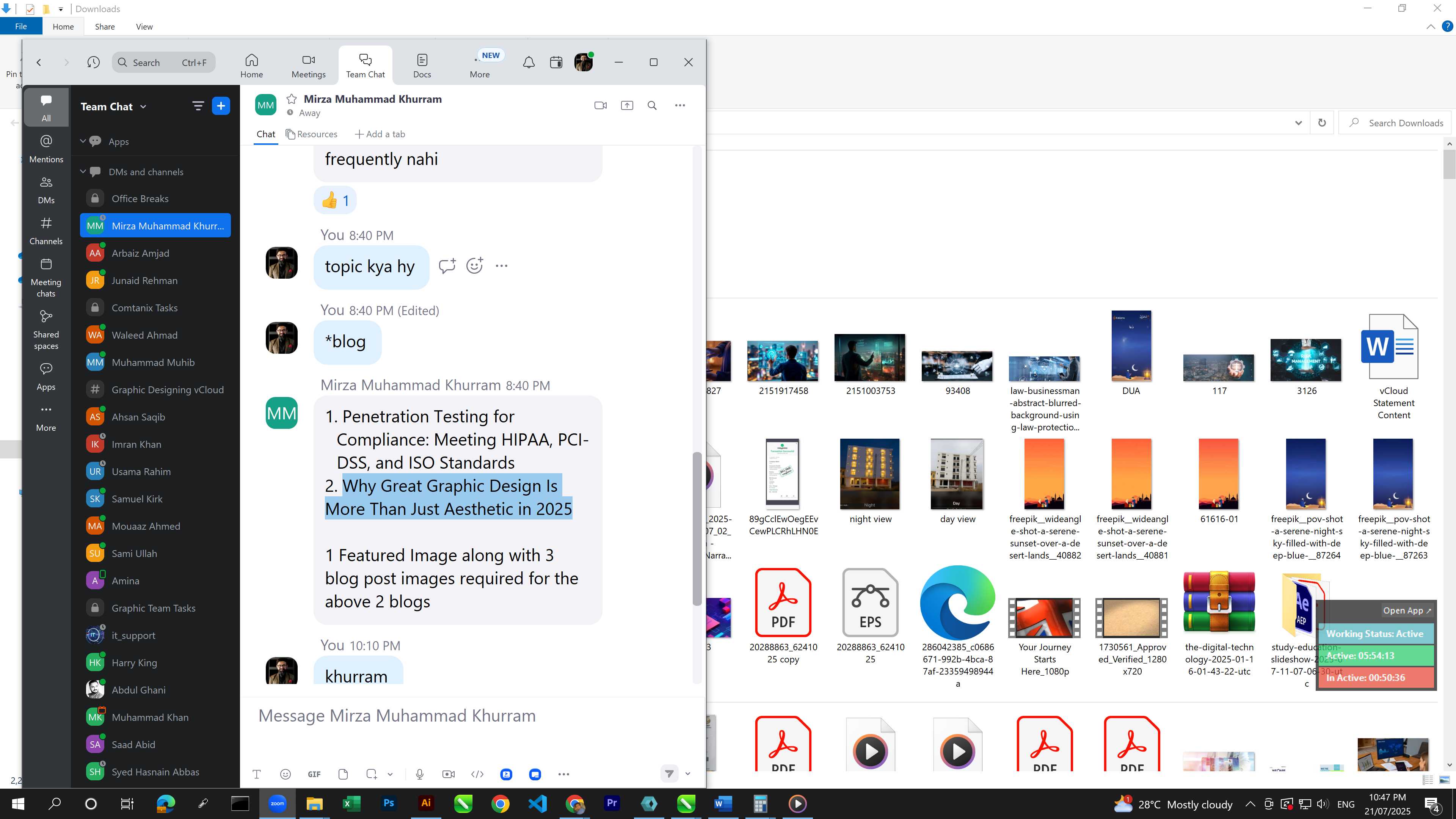The image size is (1456, 819).
Task: Reply in thread to 'topic kya hy'
Action: (447, 266)
